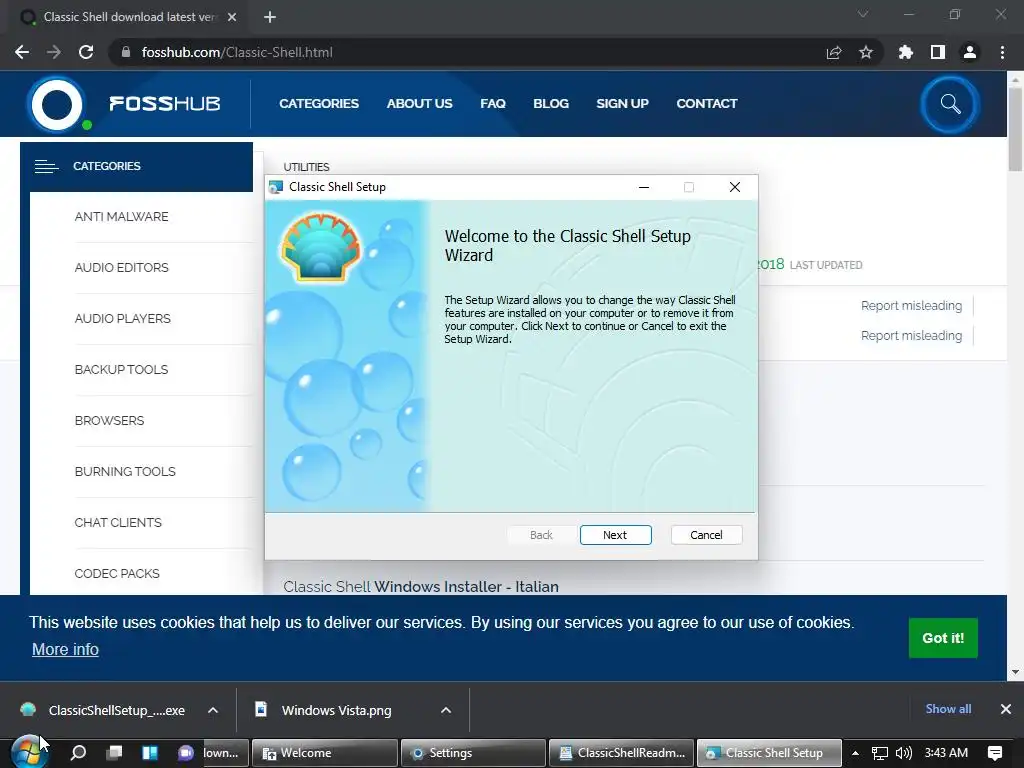The image size is (1024, 768).
Task: Click the FossHub logo
Action: 124,104
